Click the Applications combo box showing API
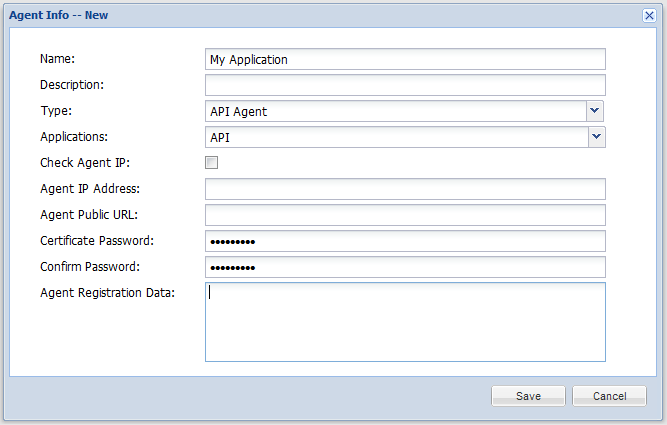667x425 pixels. point(395,137)
